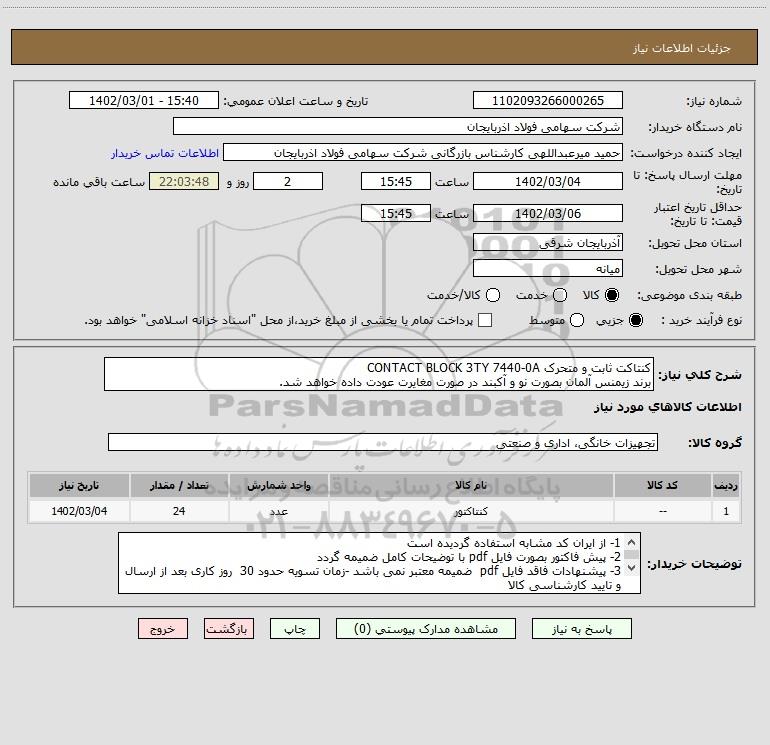
Task: Click the unit cell عدد
Action: 278,511
